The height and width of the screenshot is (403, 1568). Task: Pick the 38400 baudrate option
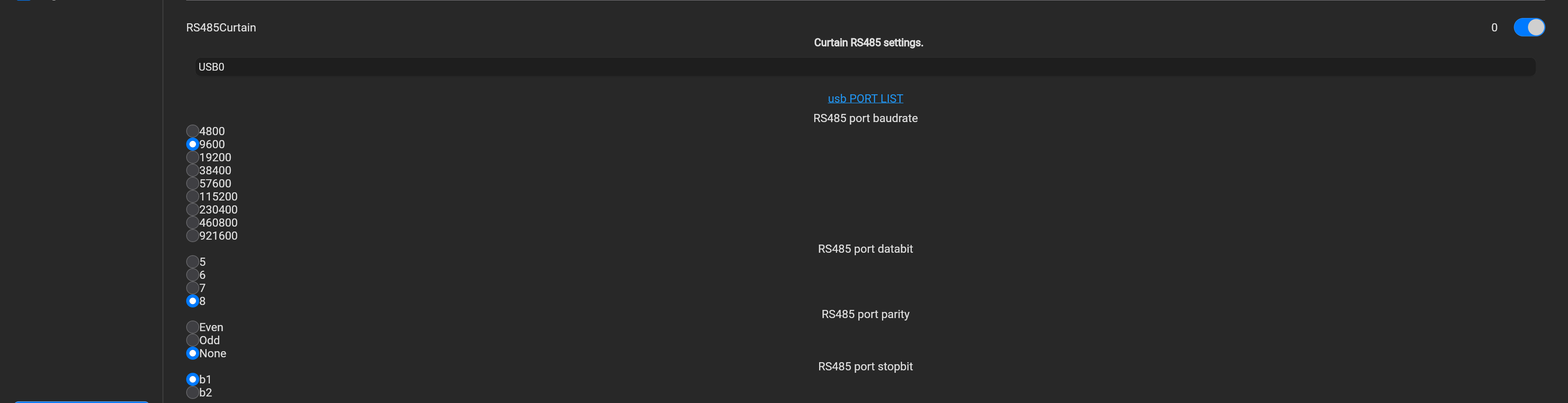tap(192, 170)
